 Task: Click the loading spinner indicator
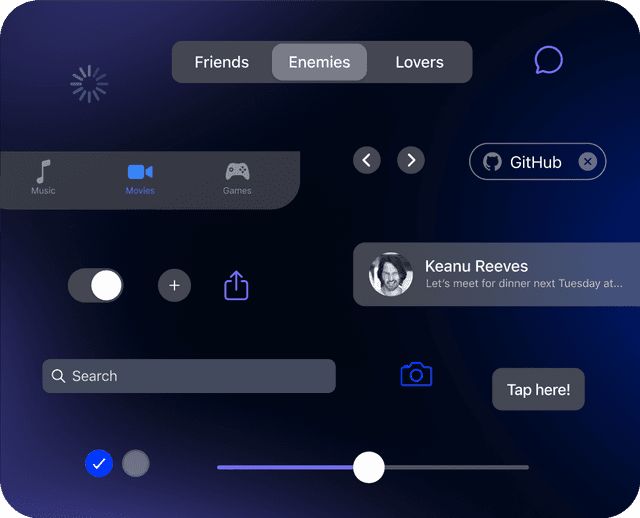(x=89, y=84)
